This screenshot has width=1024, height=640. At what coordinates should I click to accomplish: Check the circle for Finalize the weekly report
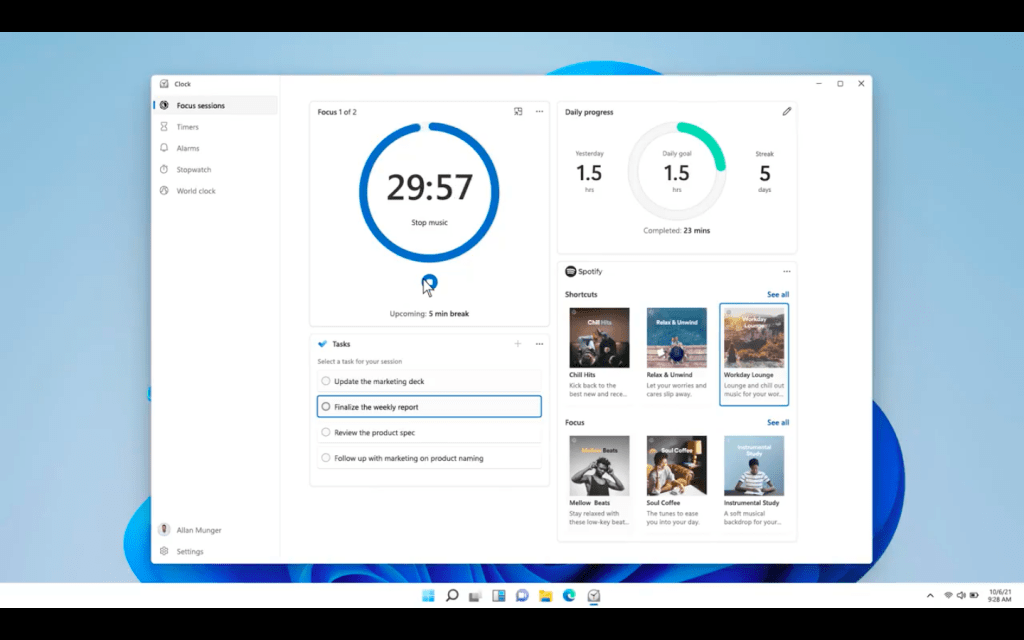326,406
